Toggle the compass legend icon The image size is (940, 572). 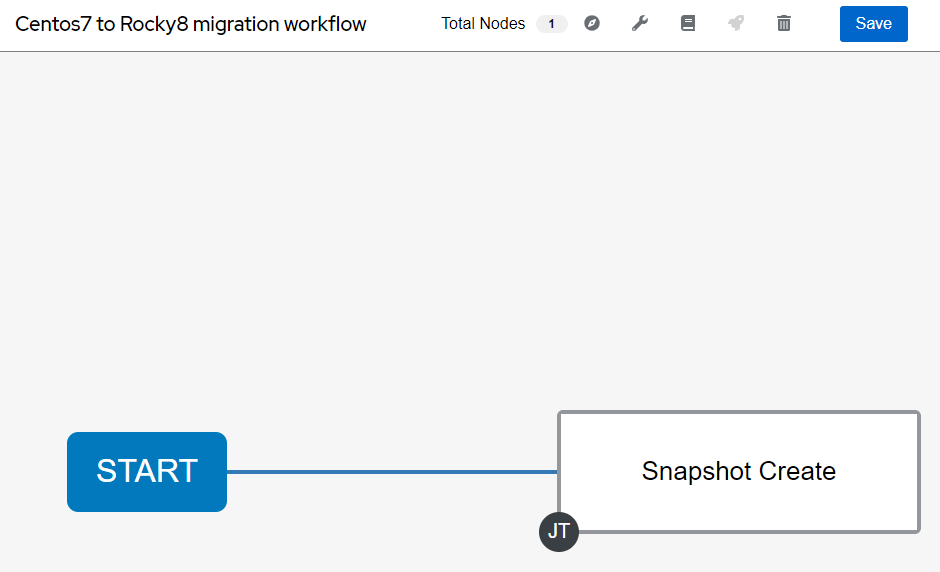pyautogui.click(x=592, y=23)
